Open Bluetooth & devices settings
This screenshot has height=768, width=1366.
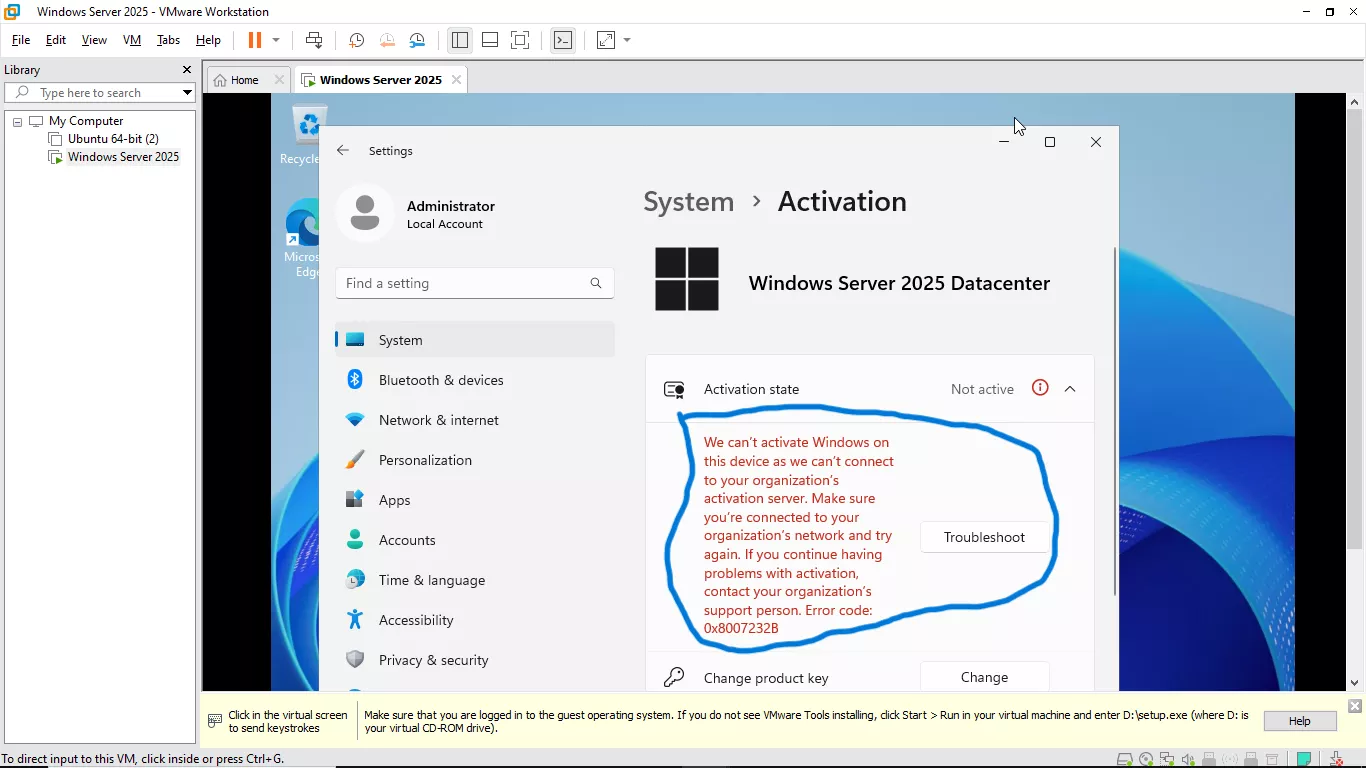click(475, 380)
